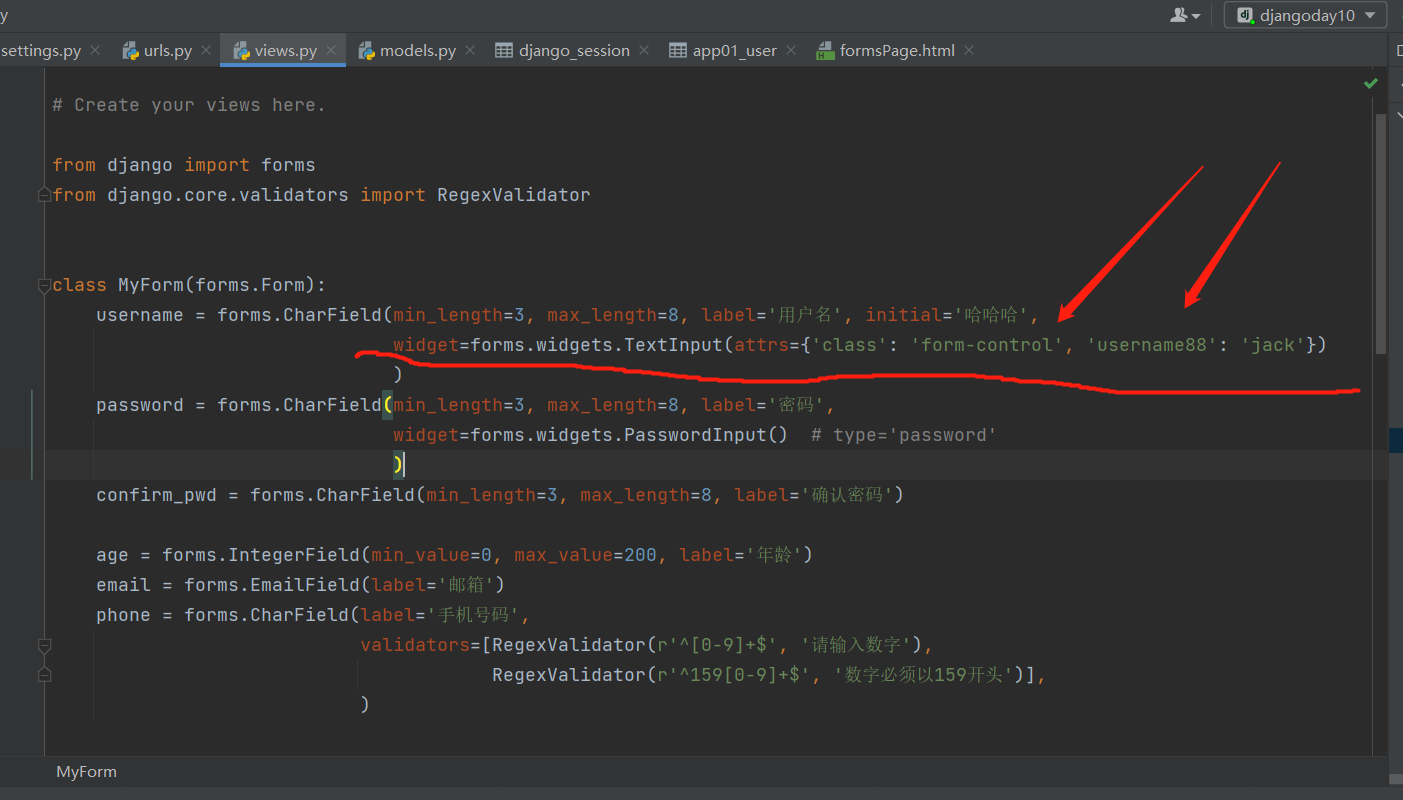Click the 'form-control' string
Viewport: 1403px width, 800px height.
987,345
